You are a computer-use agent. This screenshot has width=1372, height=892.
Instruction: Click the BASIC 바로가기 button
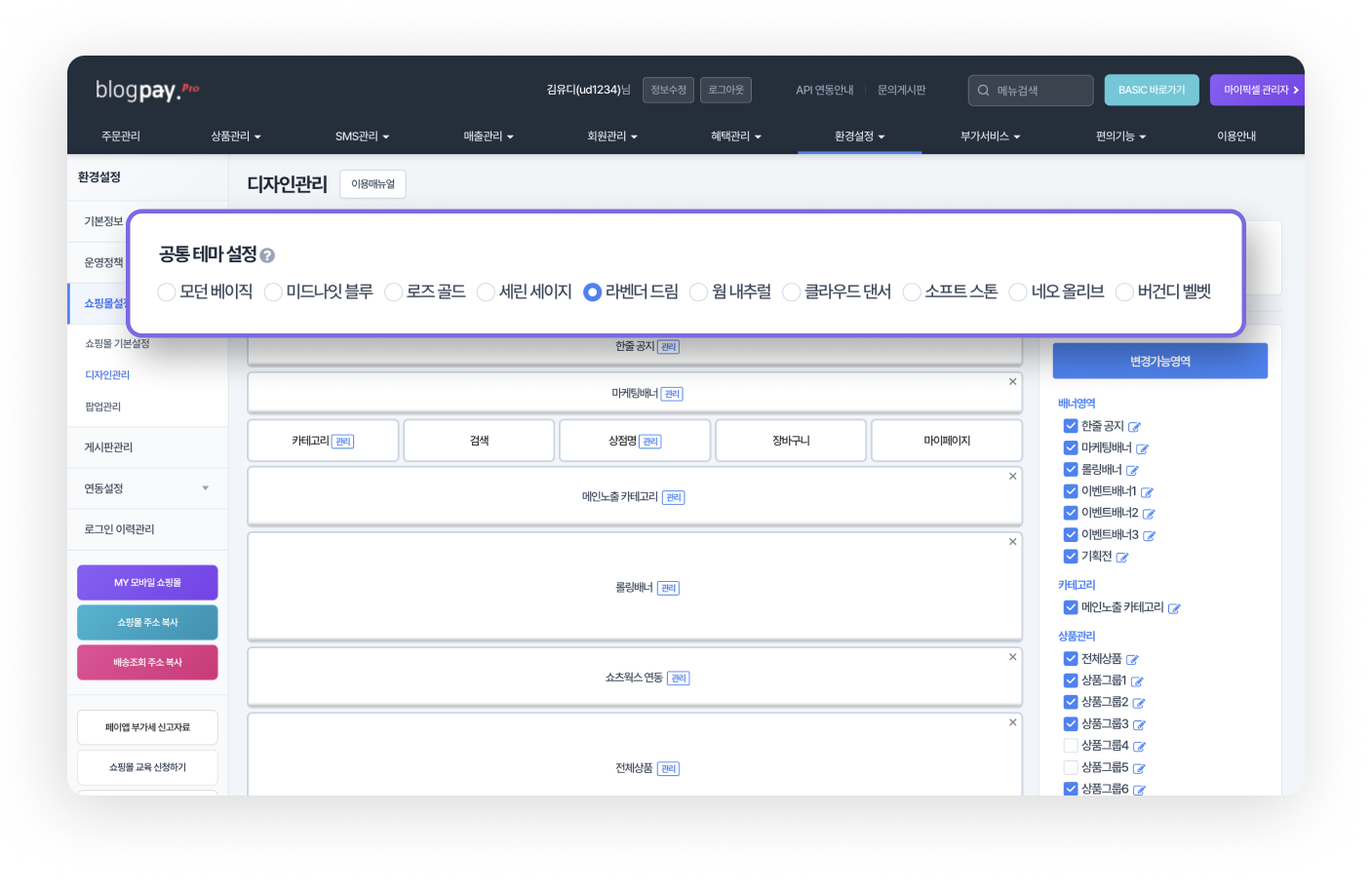(1152, 90)
